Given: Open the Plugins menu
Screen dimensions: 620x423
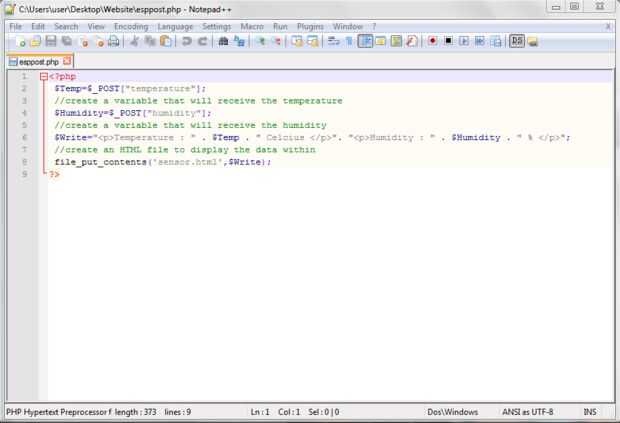Looking at the screenshot, I should pos(310,26).
